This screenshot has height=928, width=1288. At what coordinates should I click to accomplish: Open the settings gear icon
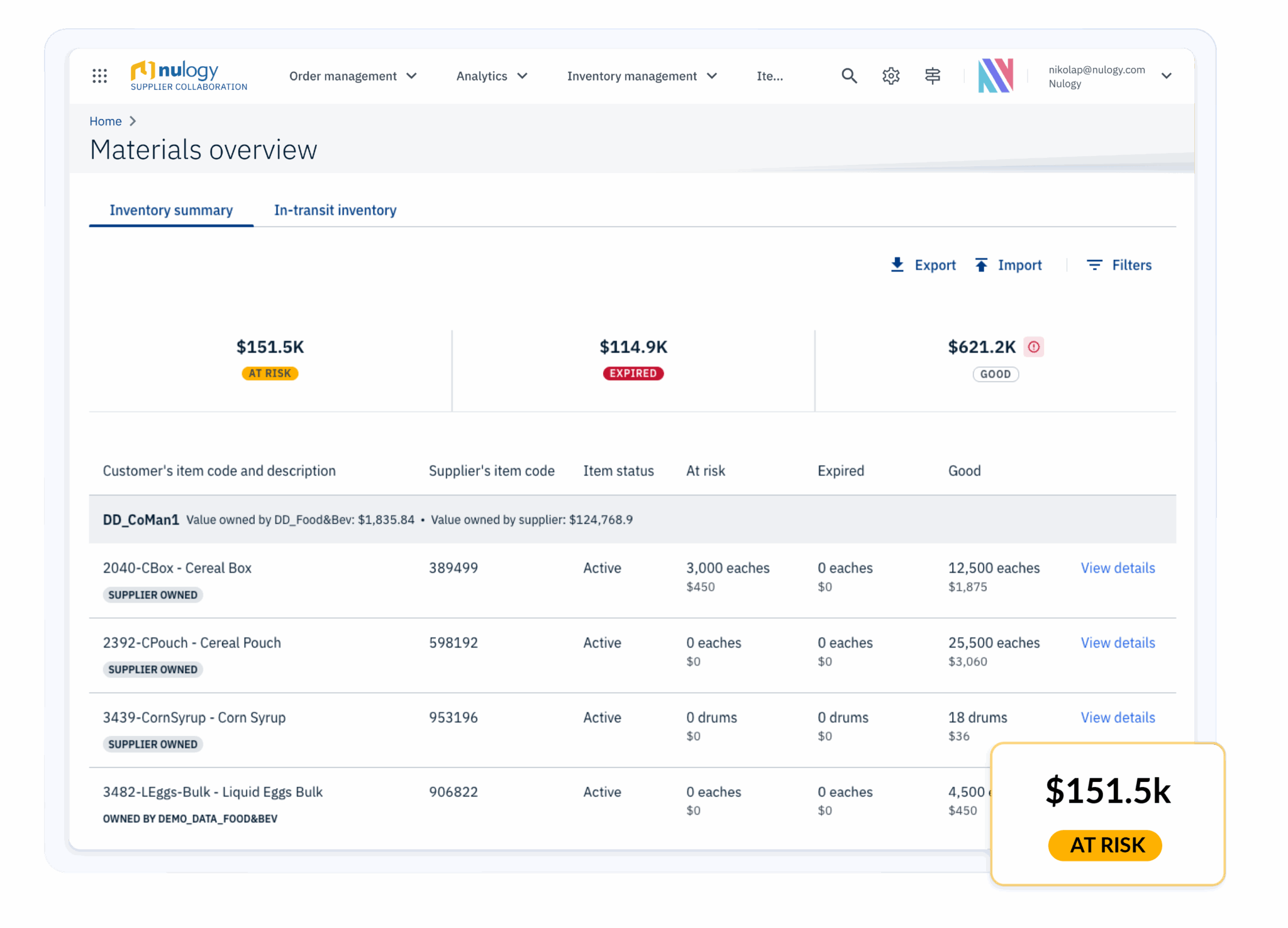(891, 76)
